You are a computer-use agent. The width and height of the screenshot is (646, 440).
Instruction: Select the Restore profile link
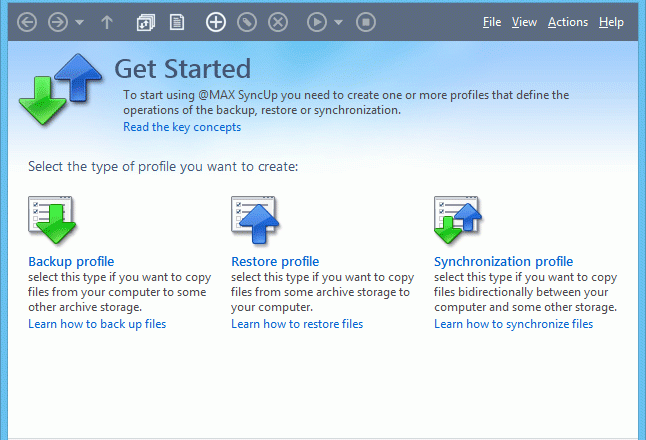point(275,262)
